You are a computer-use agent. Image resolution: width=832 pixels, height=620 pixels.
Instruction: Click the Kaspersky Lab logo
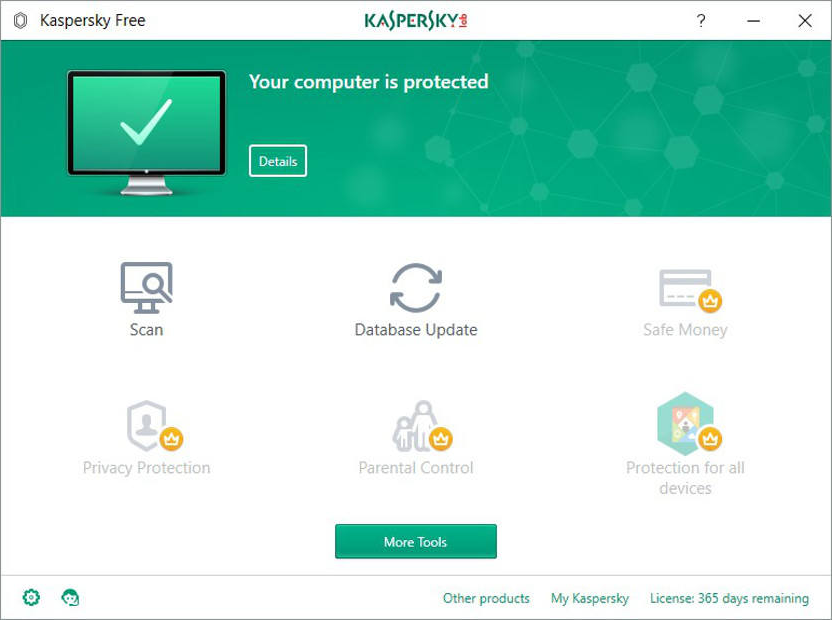[x=416, y=20]
